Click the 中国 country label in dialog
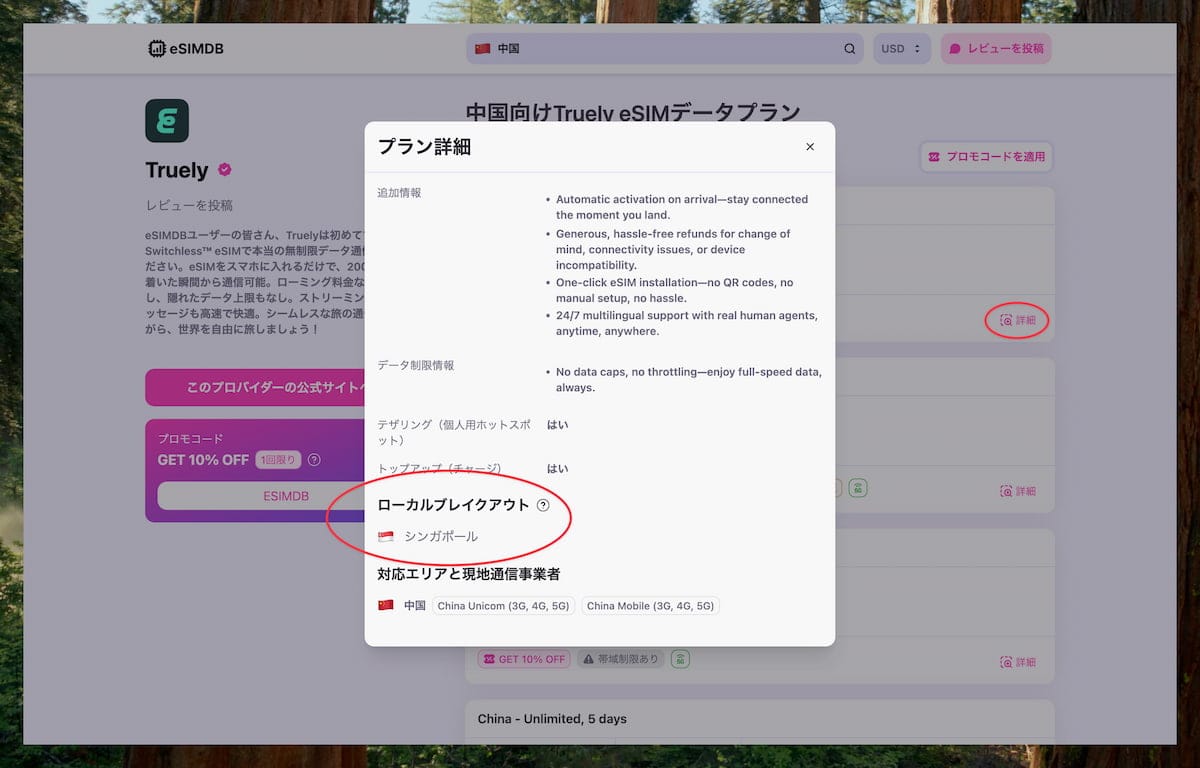The width and height of the screenshot is (1200, 768). (x=415, y=606)
